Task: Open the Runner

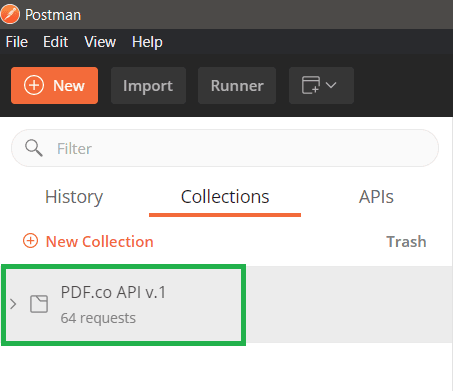Action: 237,85
